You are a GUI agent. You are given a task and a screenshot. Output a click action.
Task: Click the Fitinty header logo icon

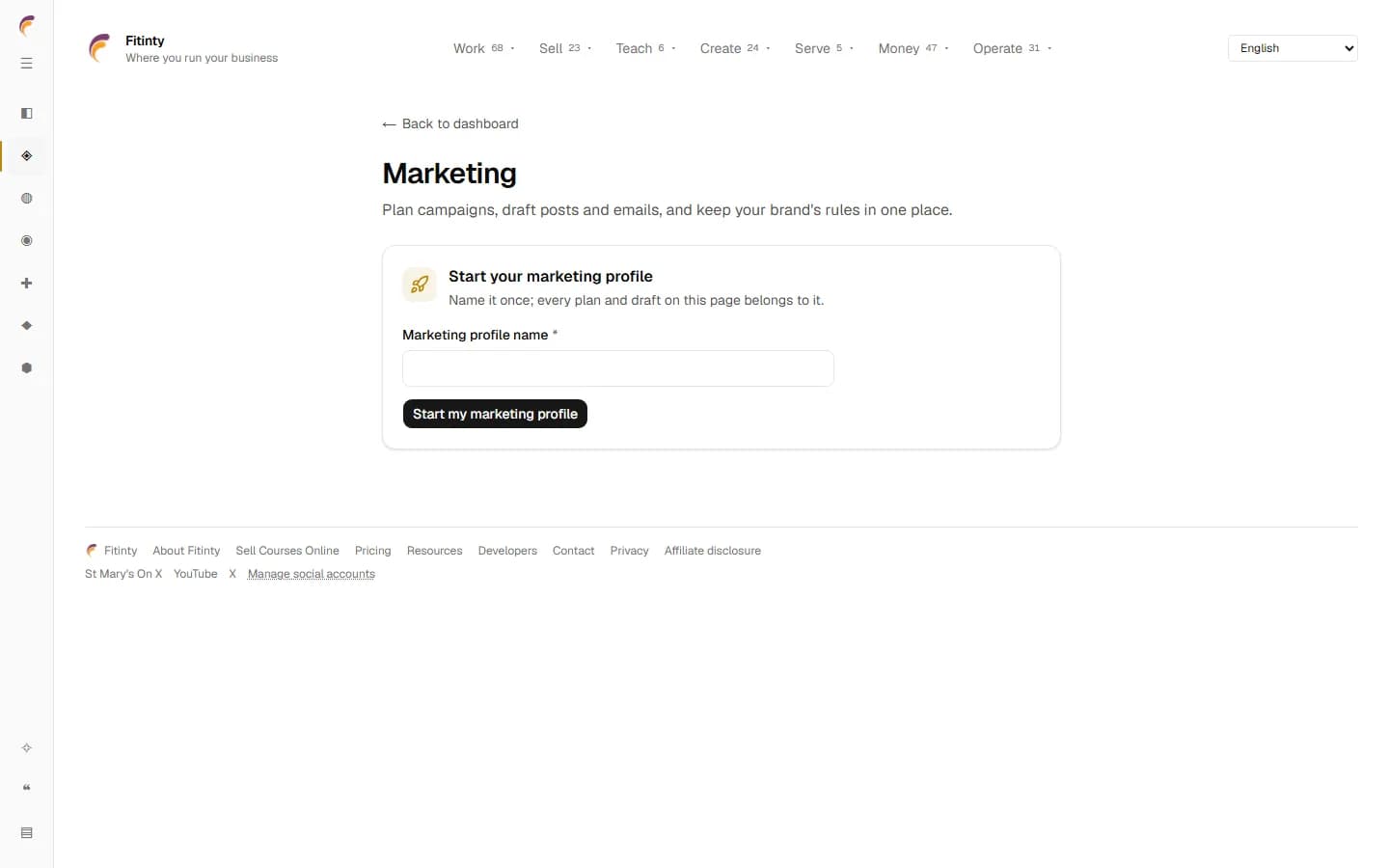[99, 48]
